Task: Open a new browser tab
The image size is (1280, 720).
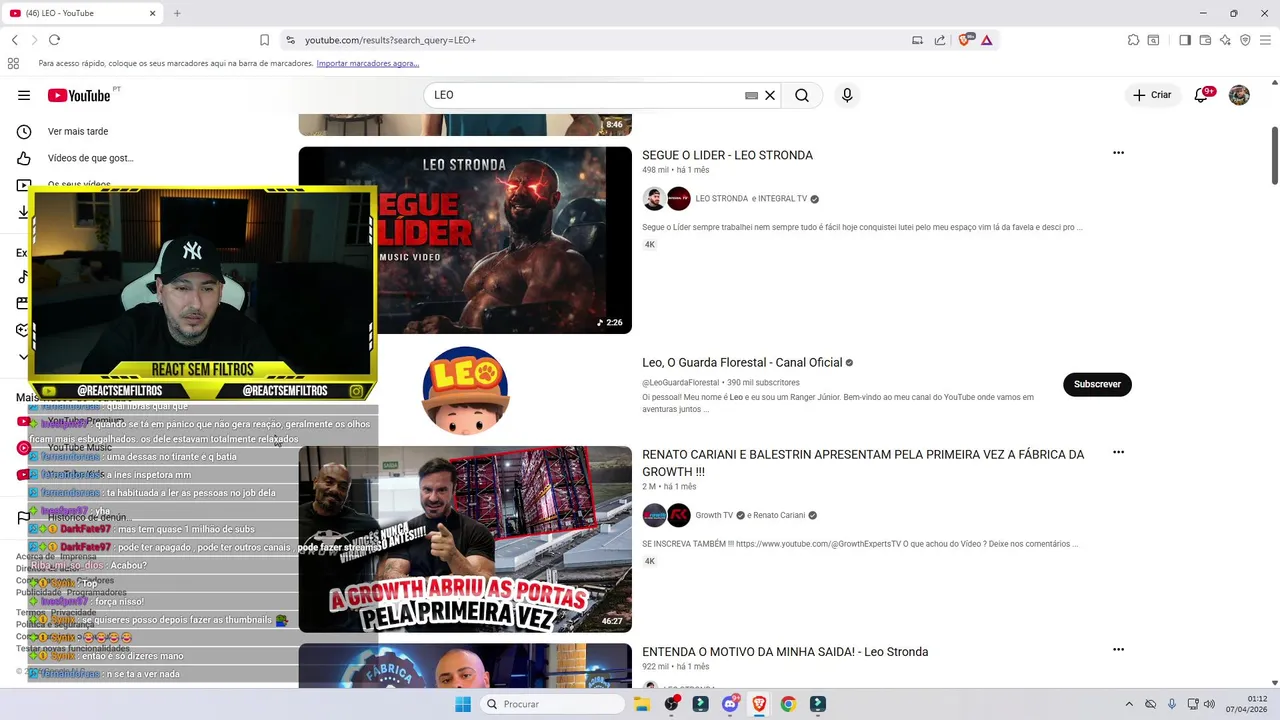Action: (177, 13)
